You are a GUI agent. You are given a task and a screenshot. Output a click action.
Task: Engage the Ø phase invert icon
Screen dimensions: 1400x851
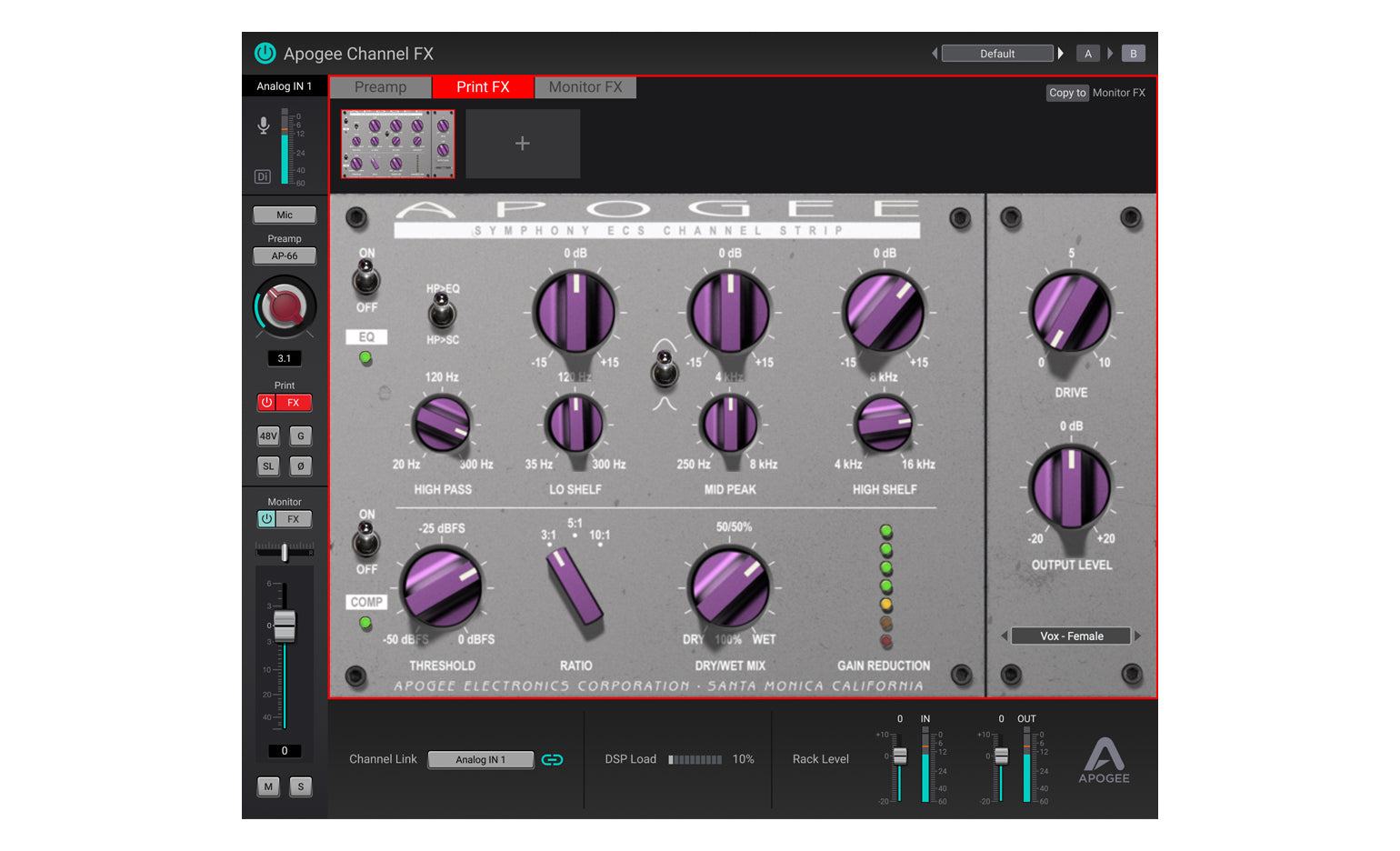pos(301,466)
